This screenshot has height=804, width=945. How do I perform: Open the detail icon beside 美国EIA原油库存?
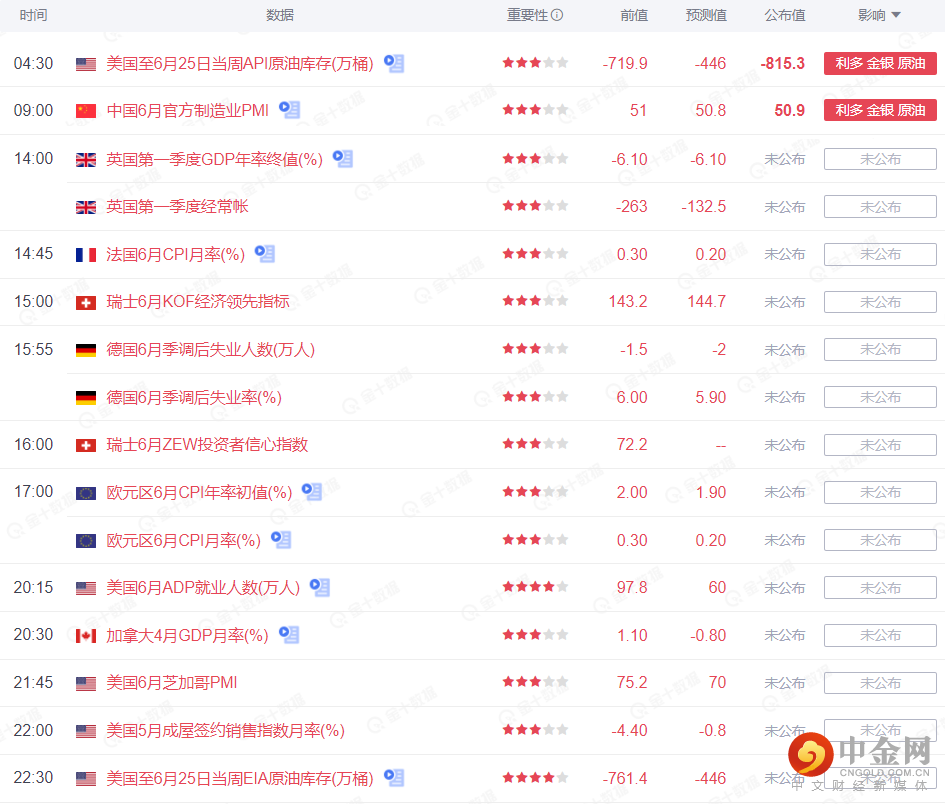(x=394, y=777)
